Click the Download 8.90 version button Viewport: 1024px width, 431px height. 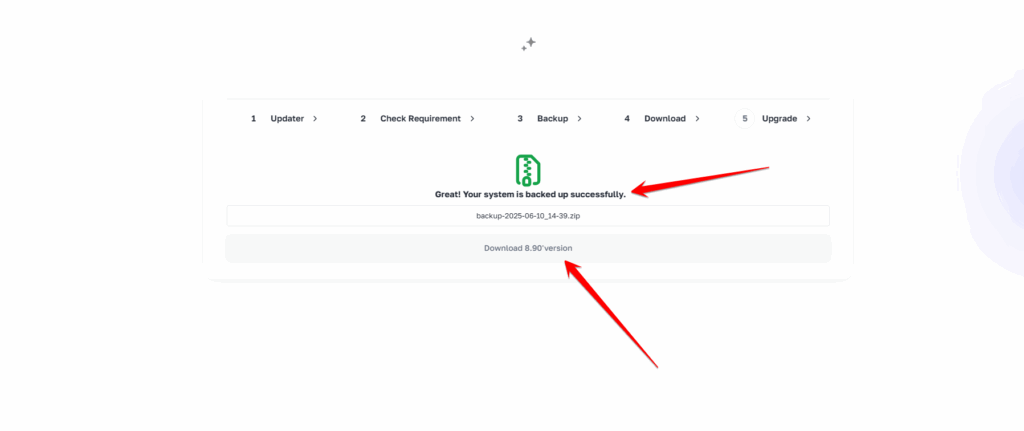coord(528,248)
